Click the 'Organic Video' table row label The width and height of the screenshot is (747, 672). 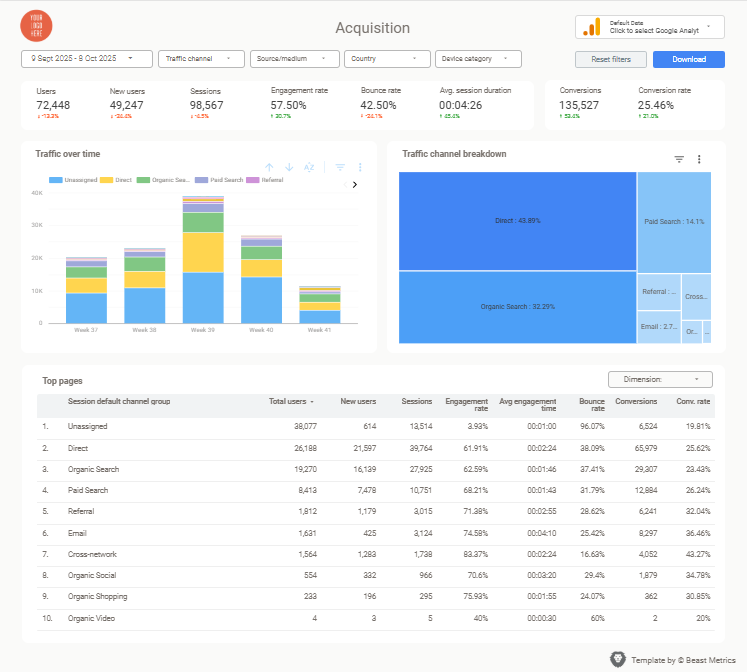click(91, 618)
